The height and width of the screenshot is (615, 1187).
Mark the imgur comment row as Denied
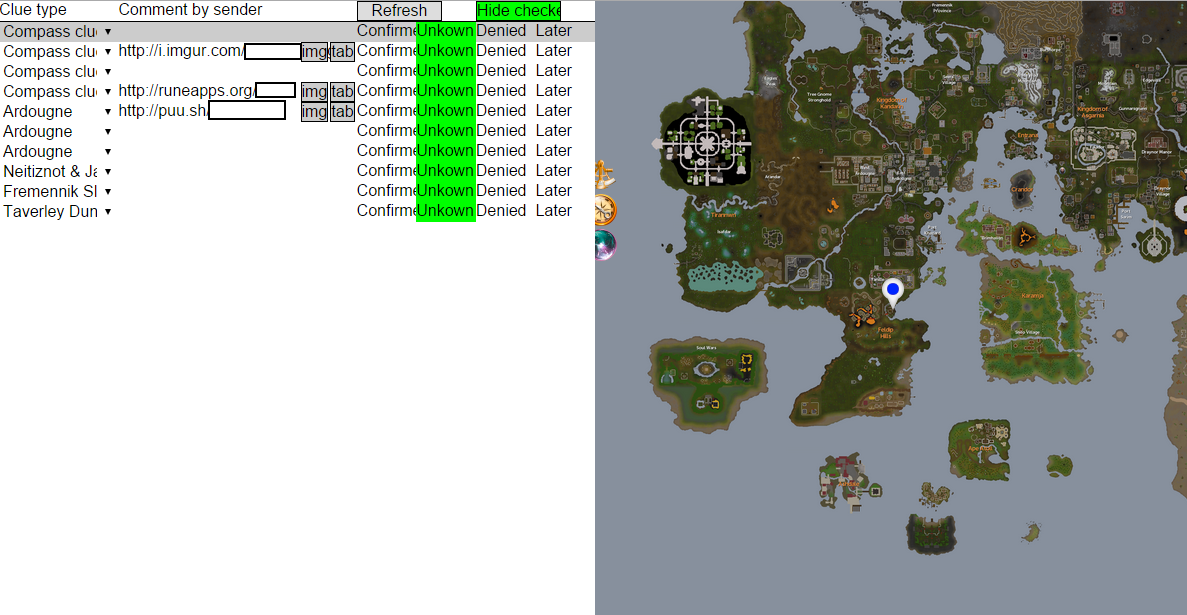[x=501, y=51]
